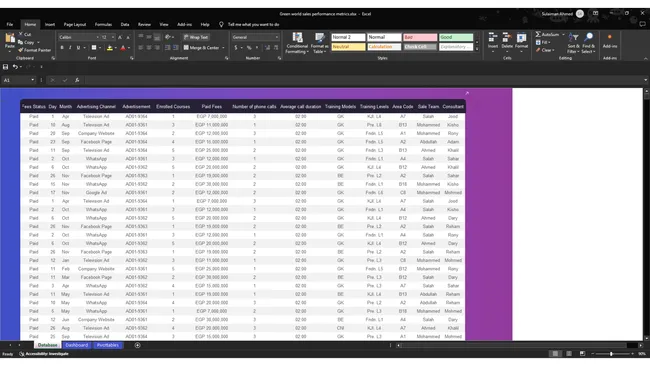Viewport: 650px width, 366px height.
Task: Expand the font name Calibri dropdown
Action: pos(97,37)
